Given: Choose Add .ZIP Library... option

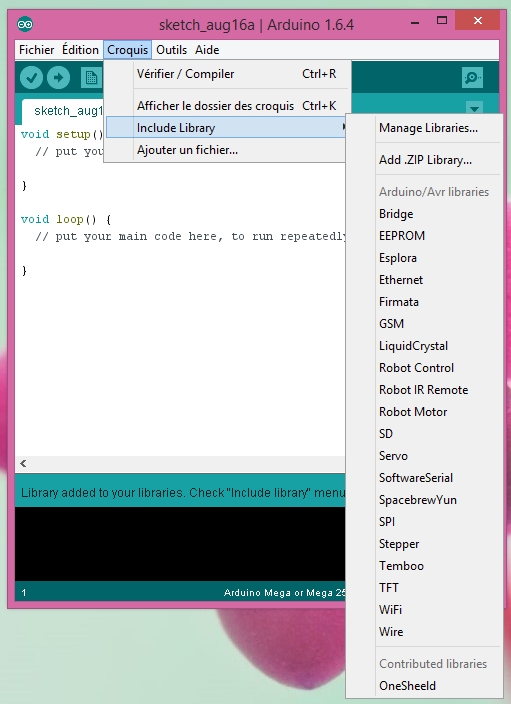Looking at the screenshot, I should click(x=425, y=160).
